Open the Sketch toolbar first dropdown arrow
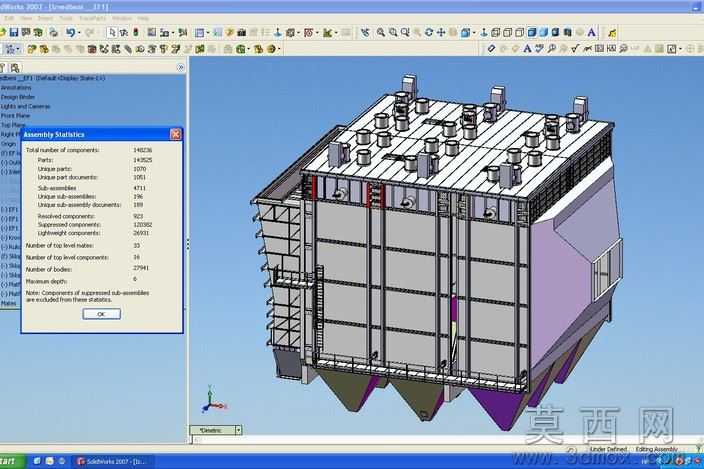704x469 pixels. pyautogui.click(x=18, y=49)
